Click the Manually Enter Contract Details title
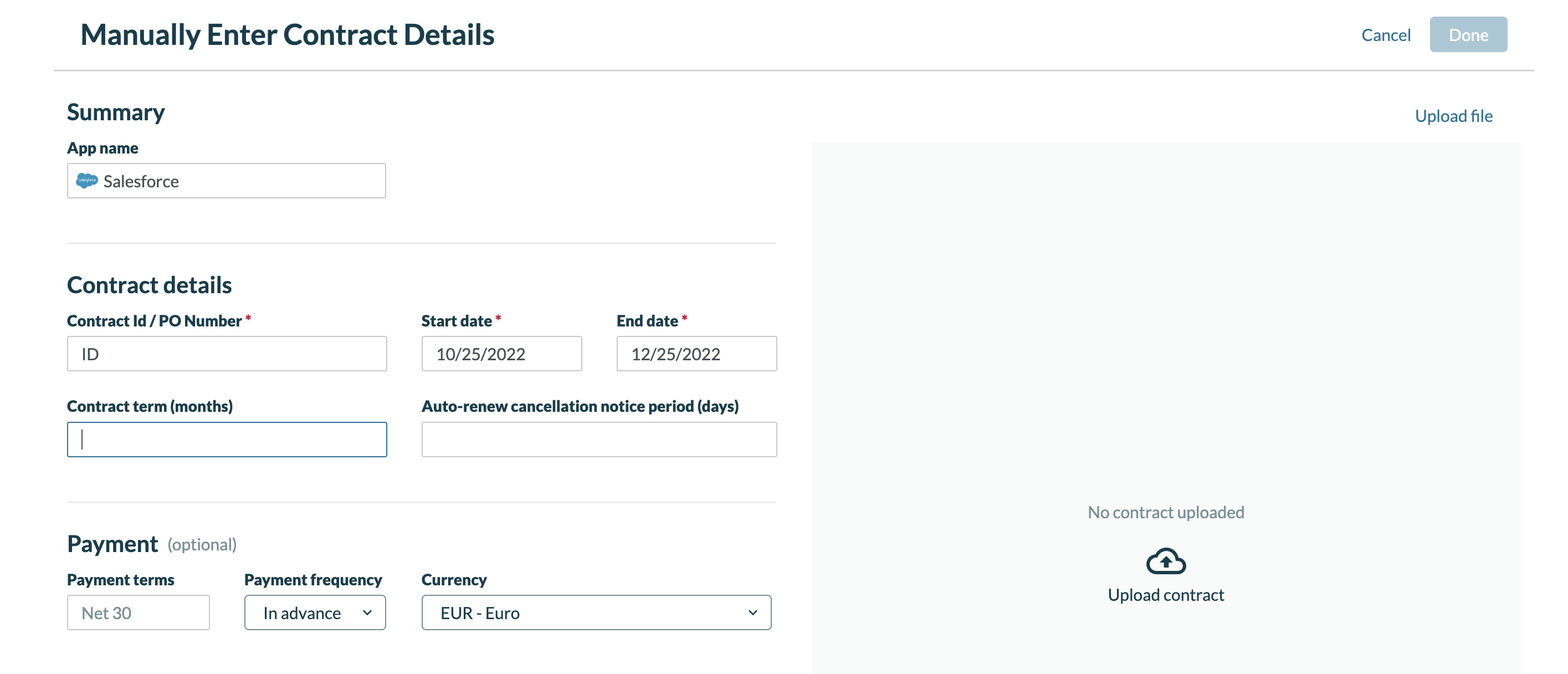This screenshot has height=674, width=1568. pyautogui.click(x=288, y=35)
